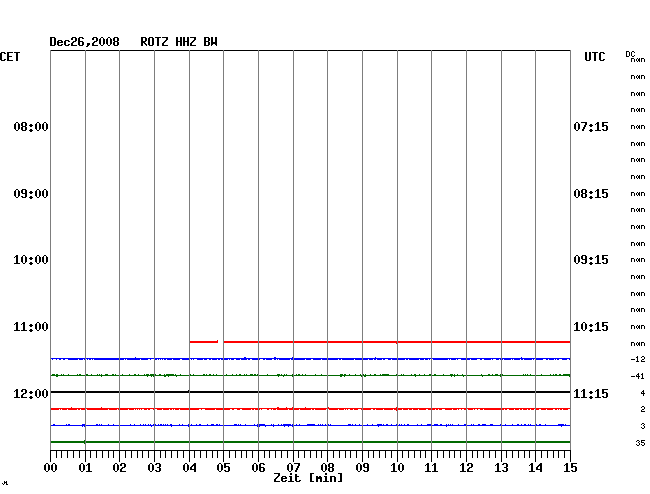
Task: Click the DC column header
Action: click(x=630, y=54)
